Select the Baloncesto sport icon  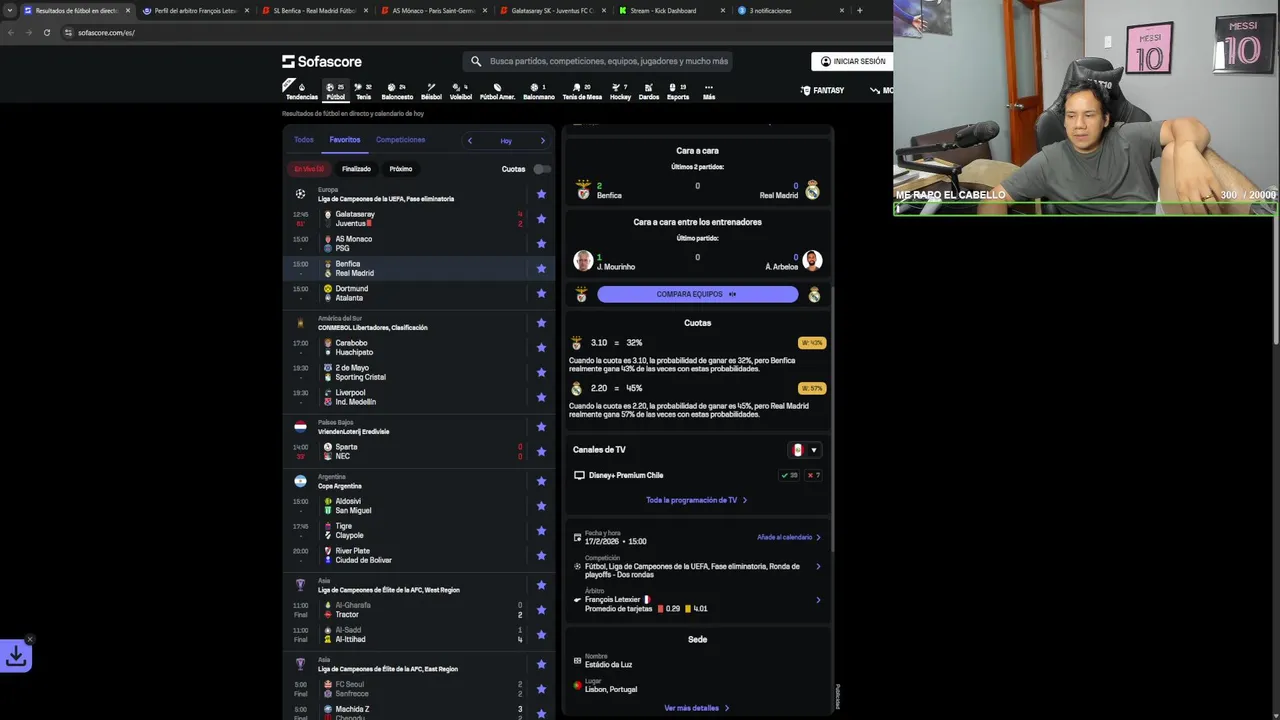[397, 91]
